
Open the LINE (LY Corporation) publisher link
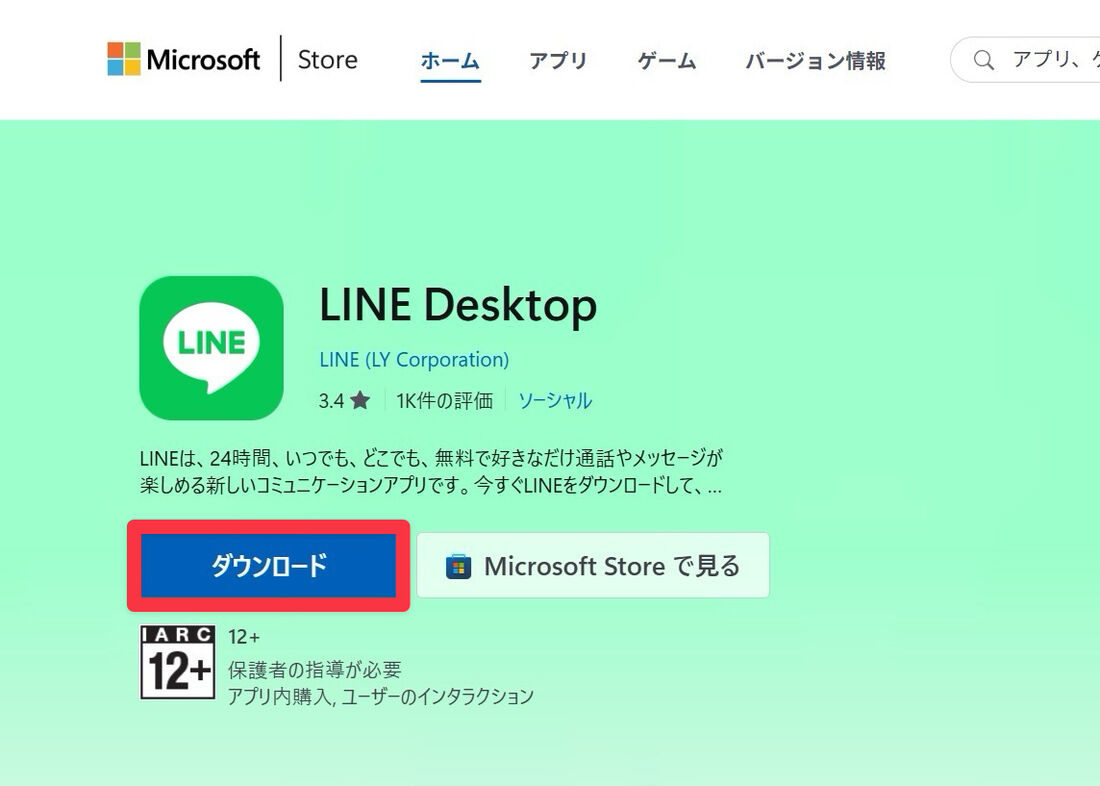[413, 359]
